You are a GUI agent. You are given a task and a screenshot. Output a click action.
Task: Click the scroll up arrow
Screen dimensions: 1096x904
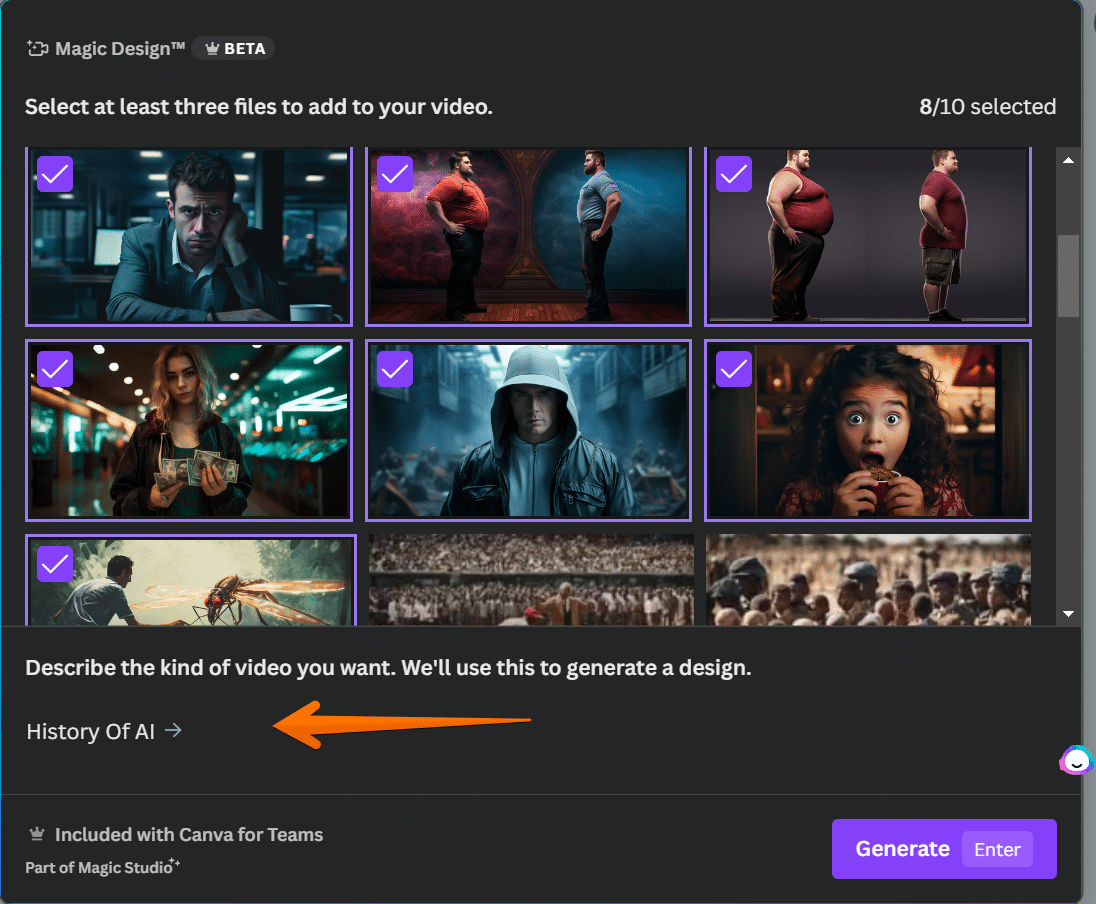tap(1068, 161)
